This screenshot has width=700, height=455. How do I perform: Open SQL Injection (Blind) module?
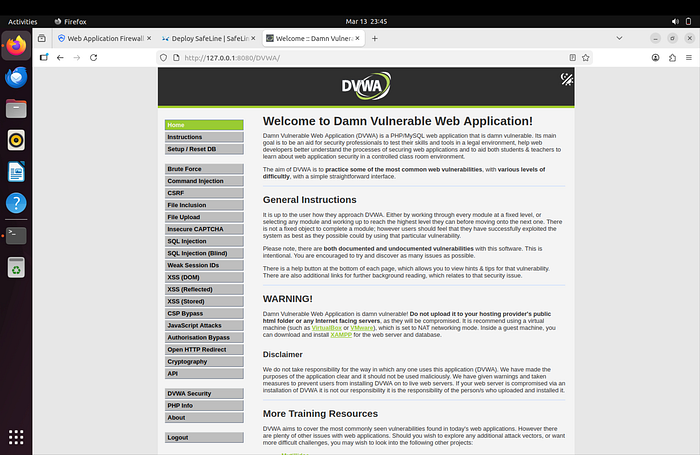(x=204, y=253)
